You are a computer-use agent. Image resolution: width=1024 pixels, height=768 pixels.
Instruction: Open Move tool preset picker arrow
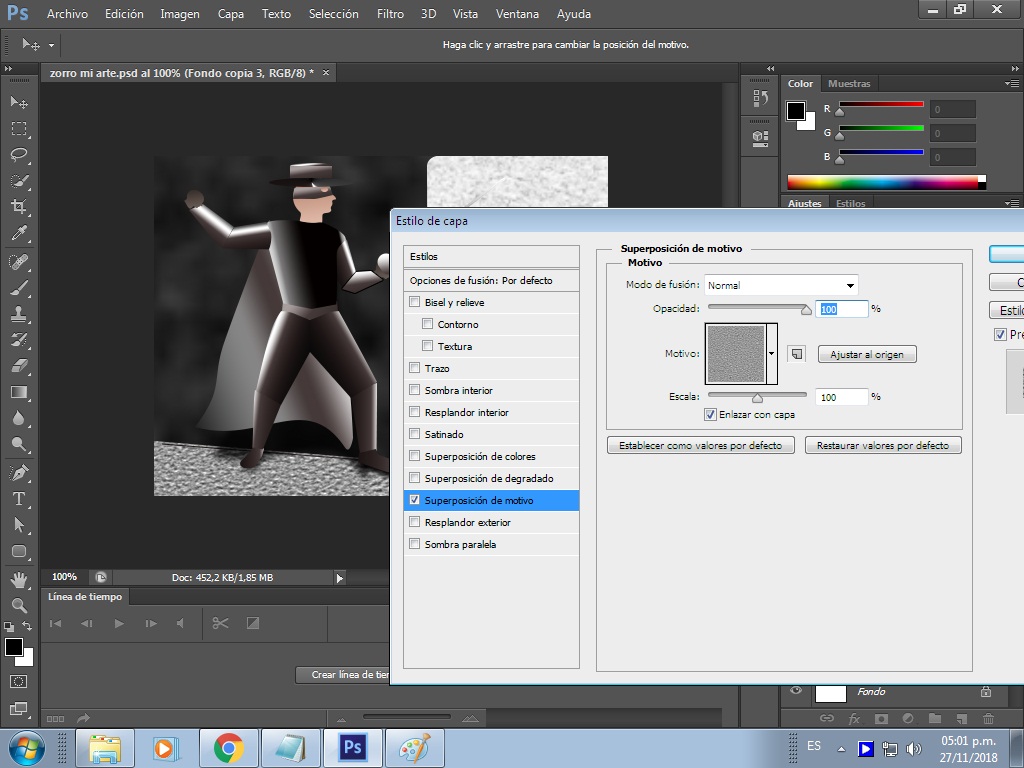[51, 45]
